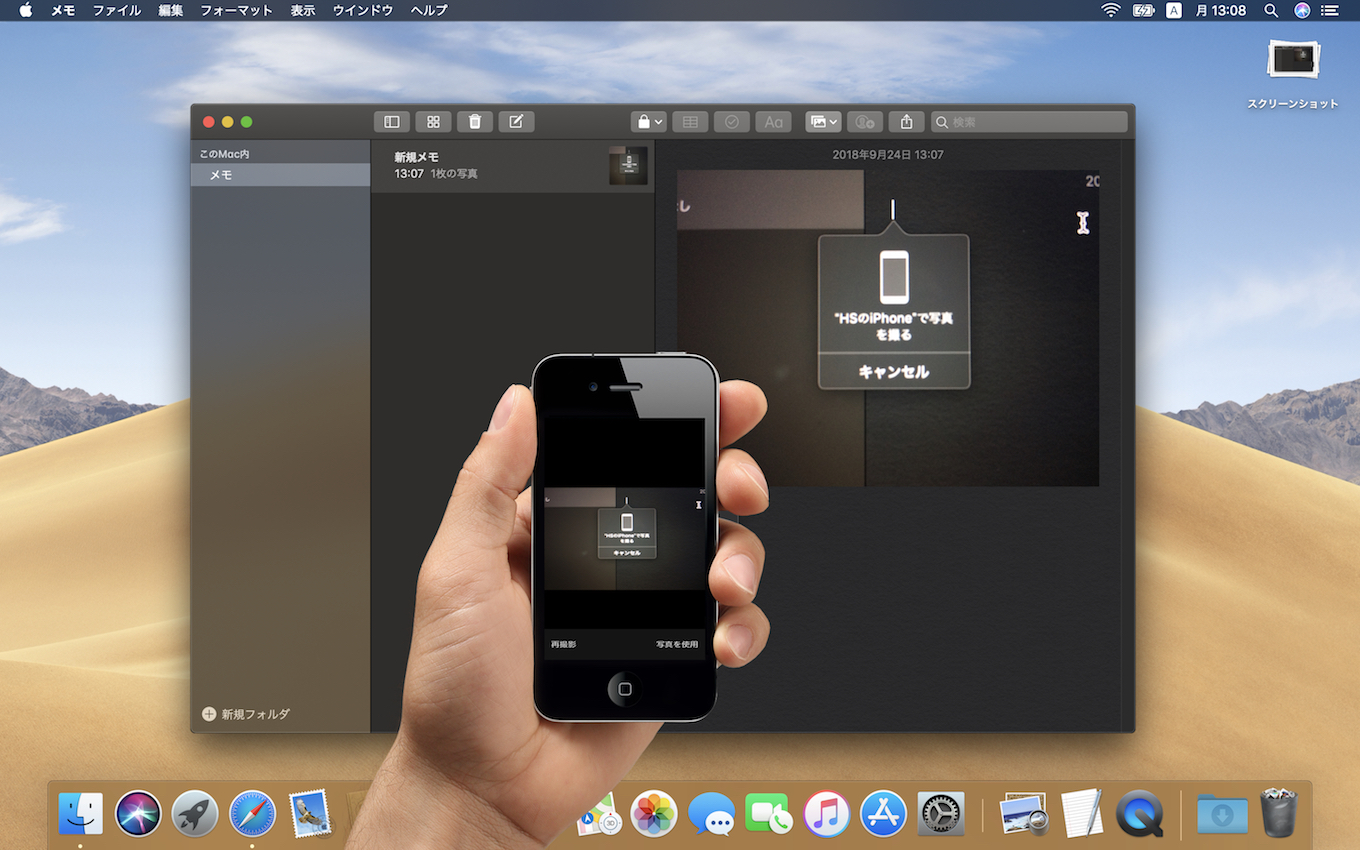Screen dimensions: 1360x850
Task: Select the メモ folder in sidebar
Action: tap(280, 175)
